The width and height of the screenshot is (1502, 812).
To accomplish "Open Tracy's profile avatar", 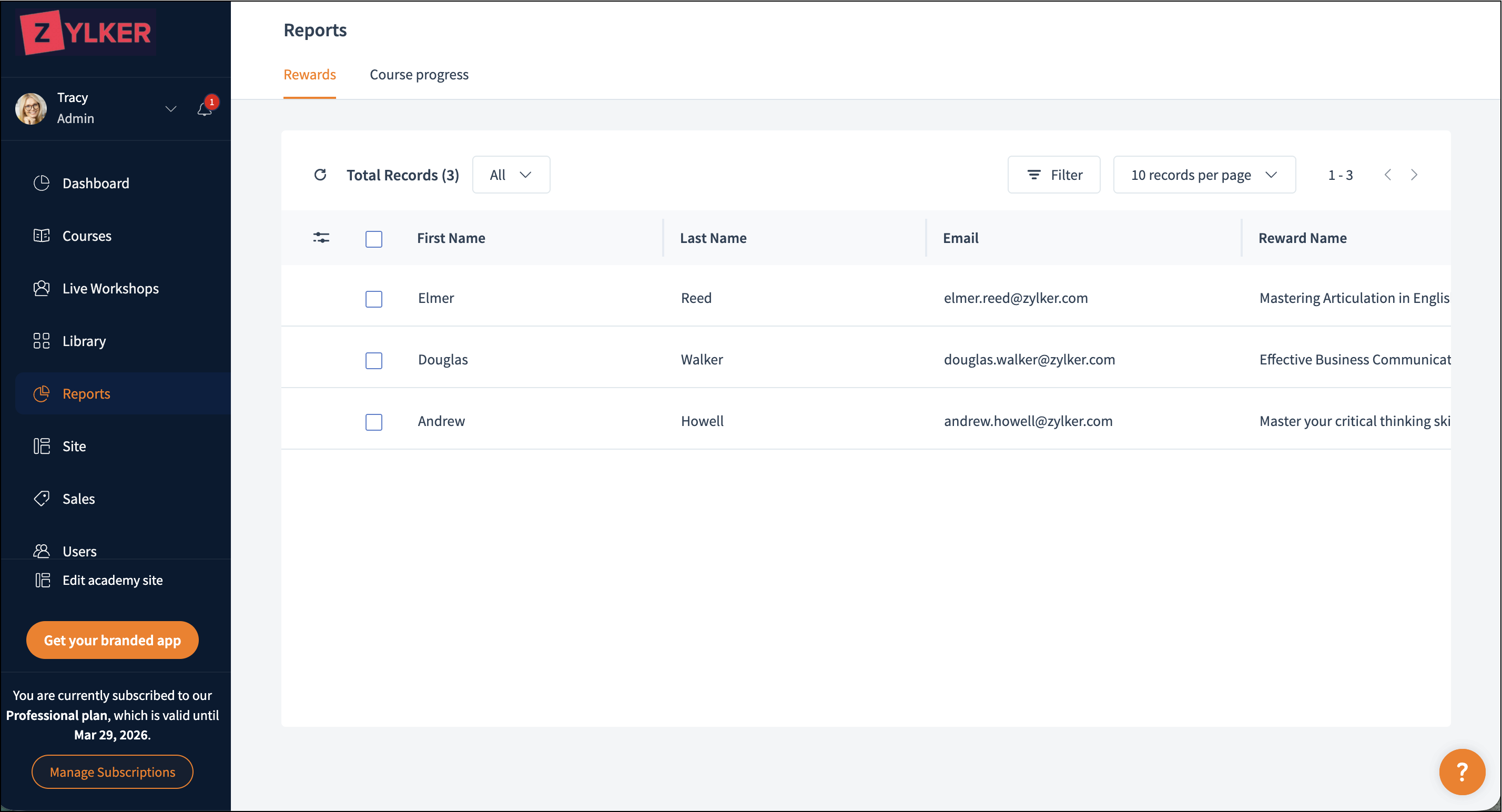I will 31,108.
